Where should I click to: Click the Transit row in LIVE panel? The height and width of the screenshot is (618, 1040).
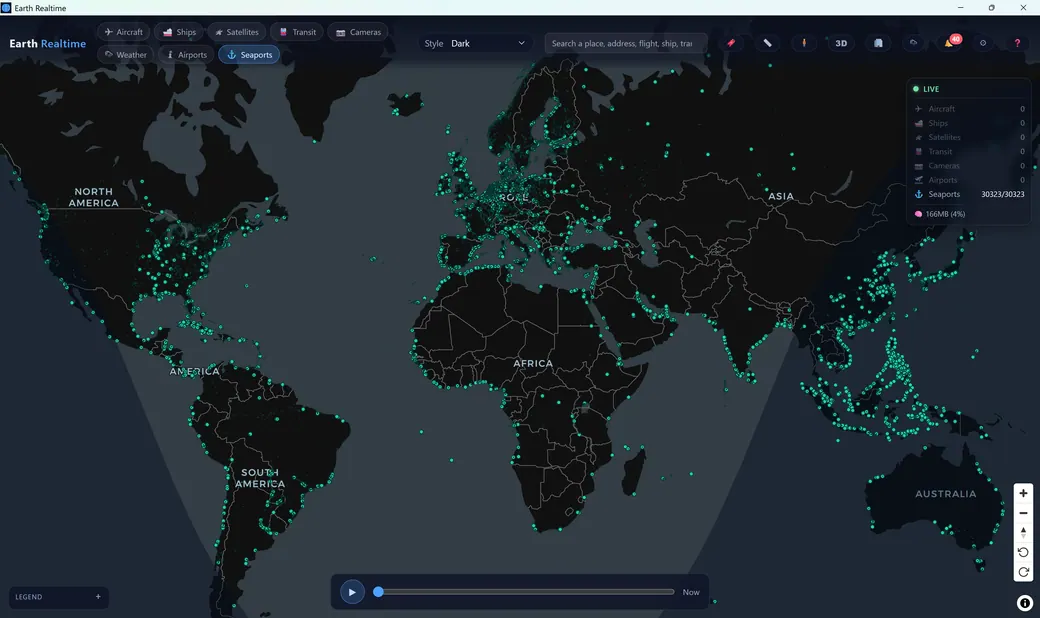tap(969, 152)
